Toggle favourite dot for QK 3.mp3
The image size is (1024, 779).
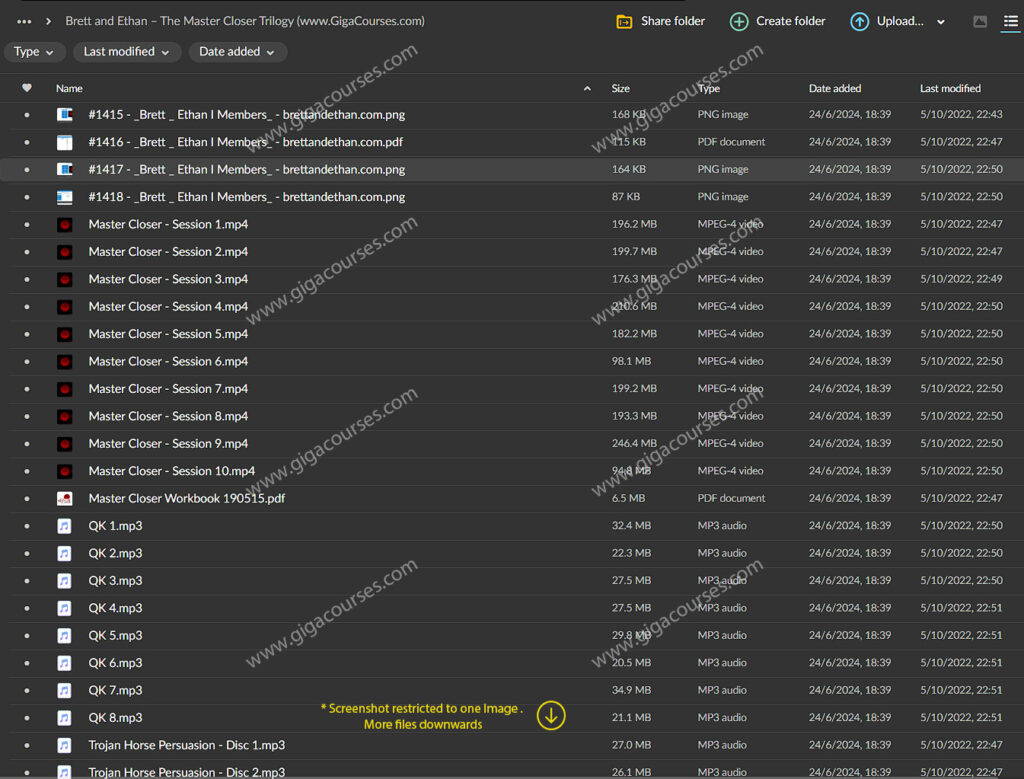pos(27,581)
